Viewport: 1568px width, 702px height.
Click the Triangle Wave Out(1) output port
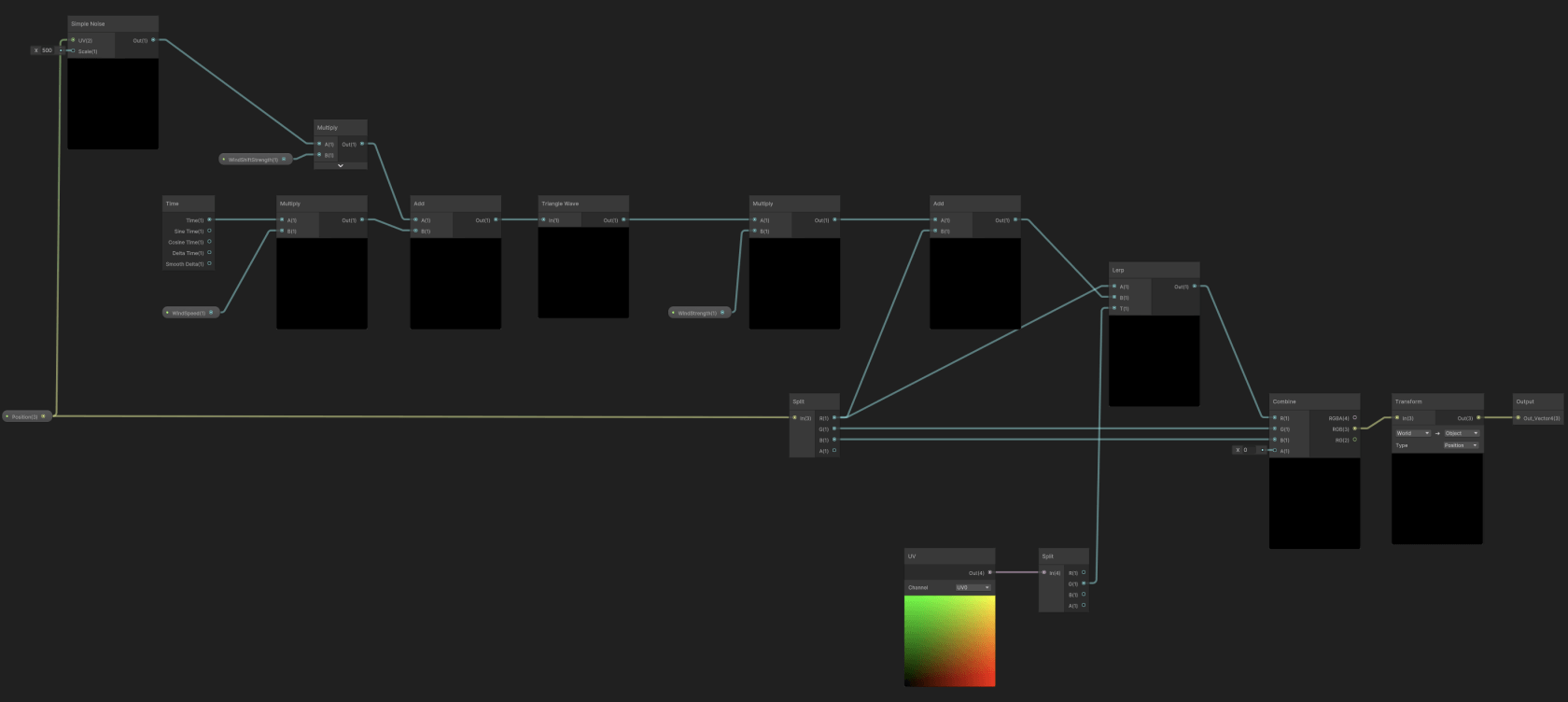(x=623, y=220)
